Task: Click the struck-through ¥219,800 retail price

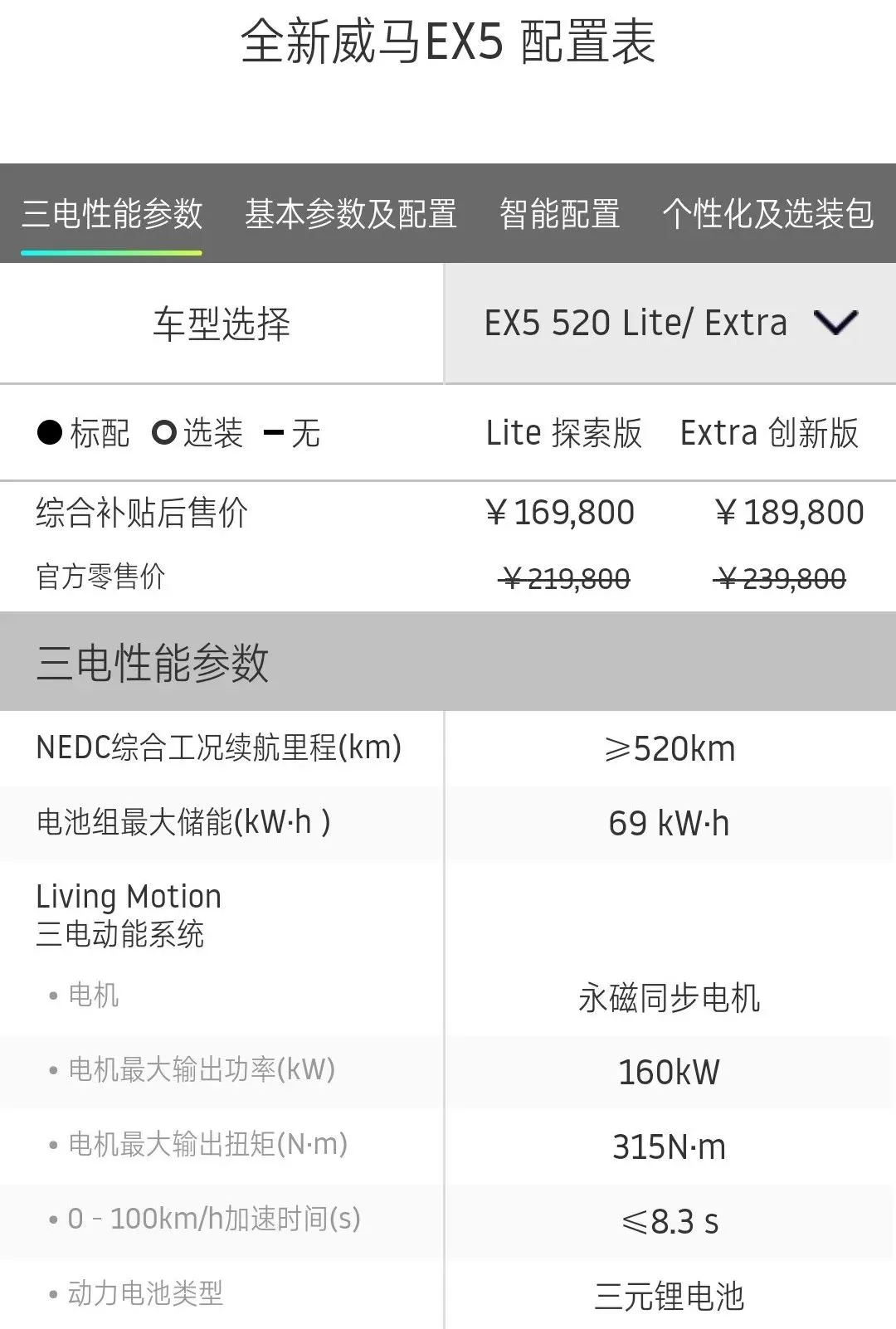Action: (565, 578)
